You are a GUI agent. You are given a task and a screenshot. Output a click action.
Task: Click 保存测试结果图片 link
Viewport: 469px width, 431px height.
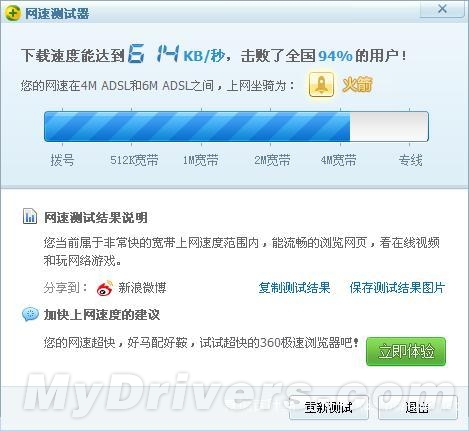[x=397, y=288]
